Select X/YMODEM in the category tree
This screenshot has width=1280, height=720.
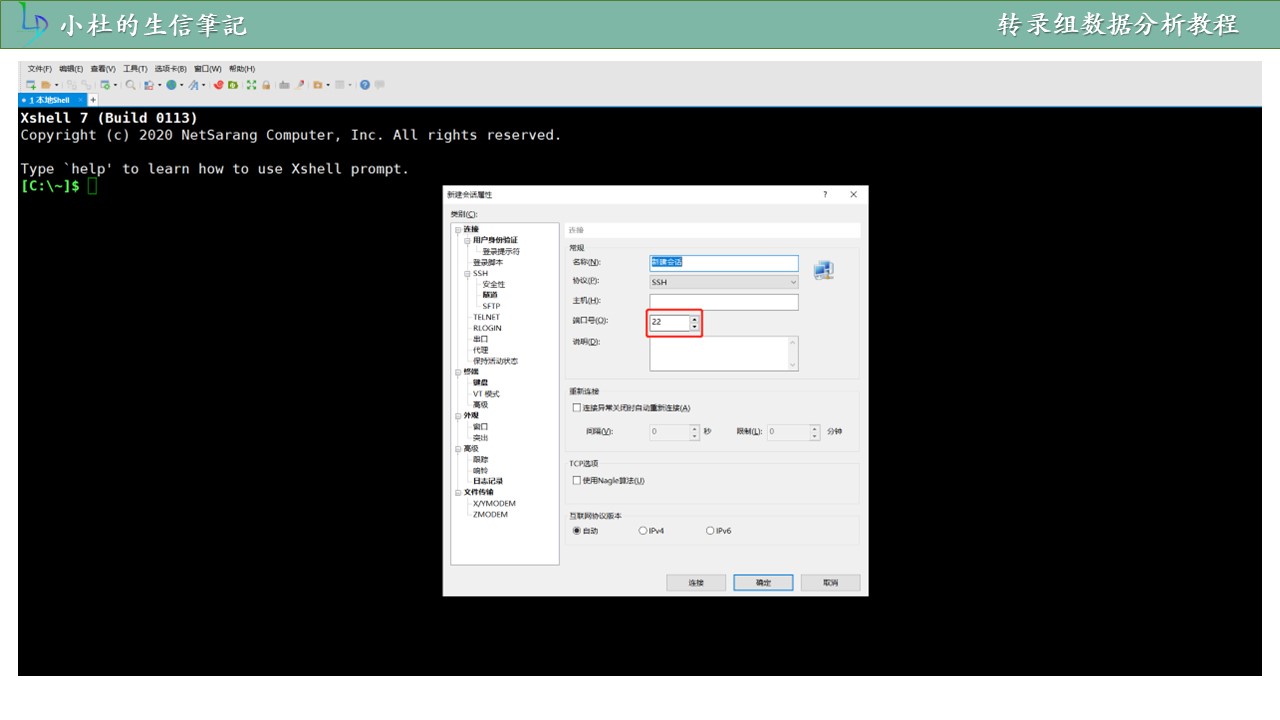point(494,503)
